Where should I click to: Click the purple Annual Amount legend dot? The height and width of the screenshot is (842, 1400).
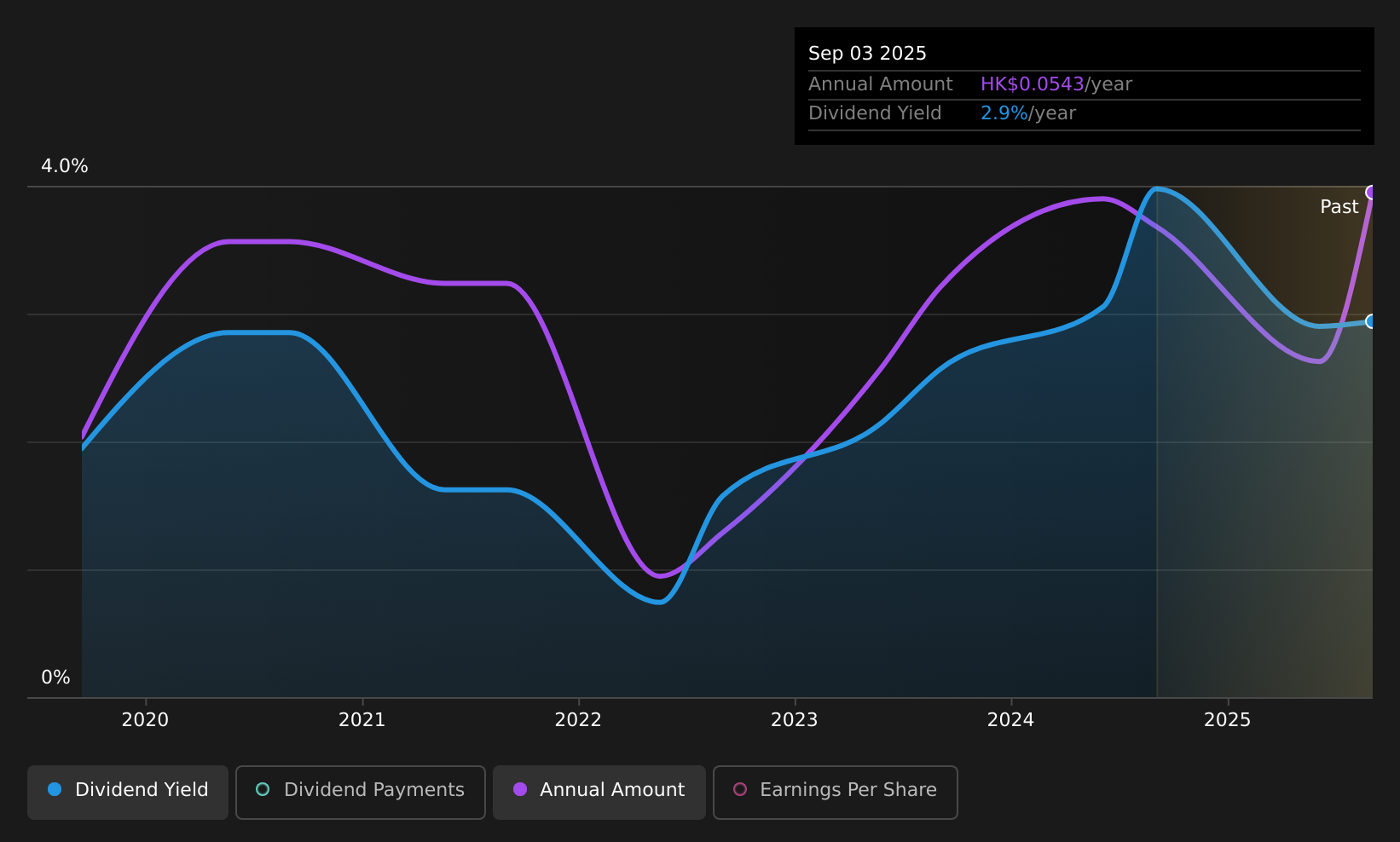click(520, 789)
